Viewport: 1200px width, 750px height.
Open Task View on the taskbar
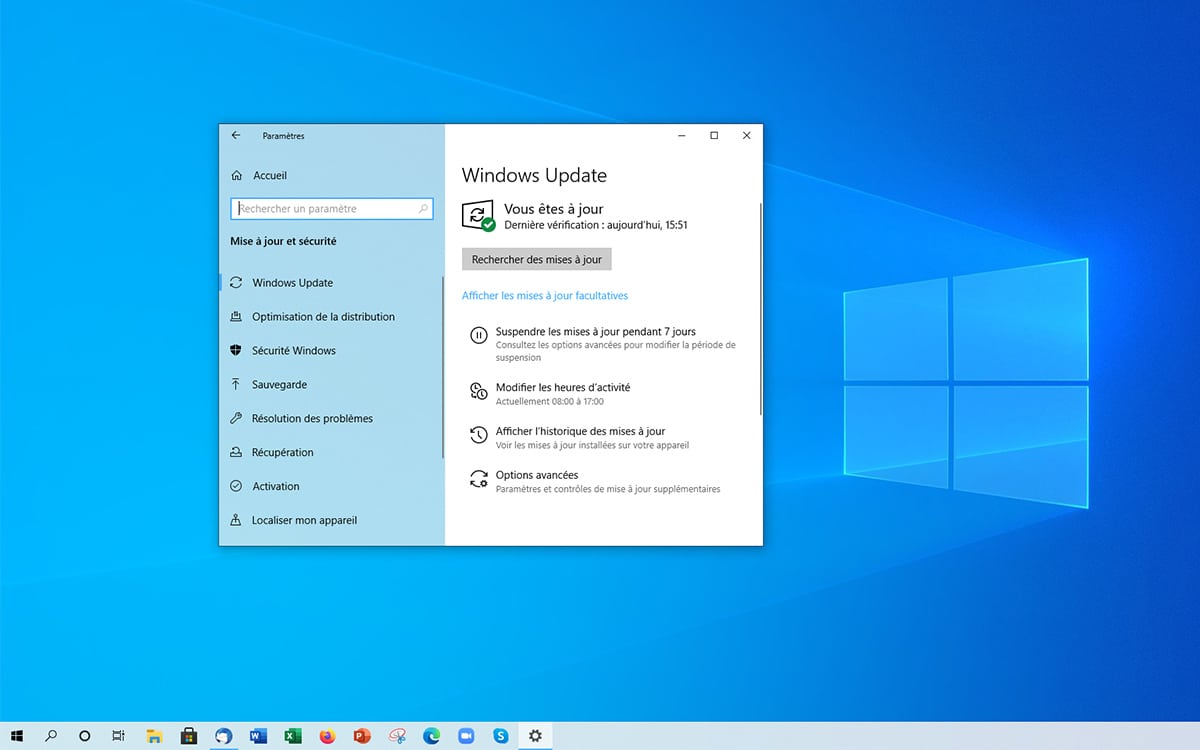(118, 736)
